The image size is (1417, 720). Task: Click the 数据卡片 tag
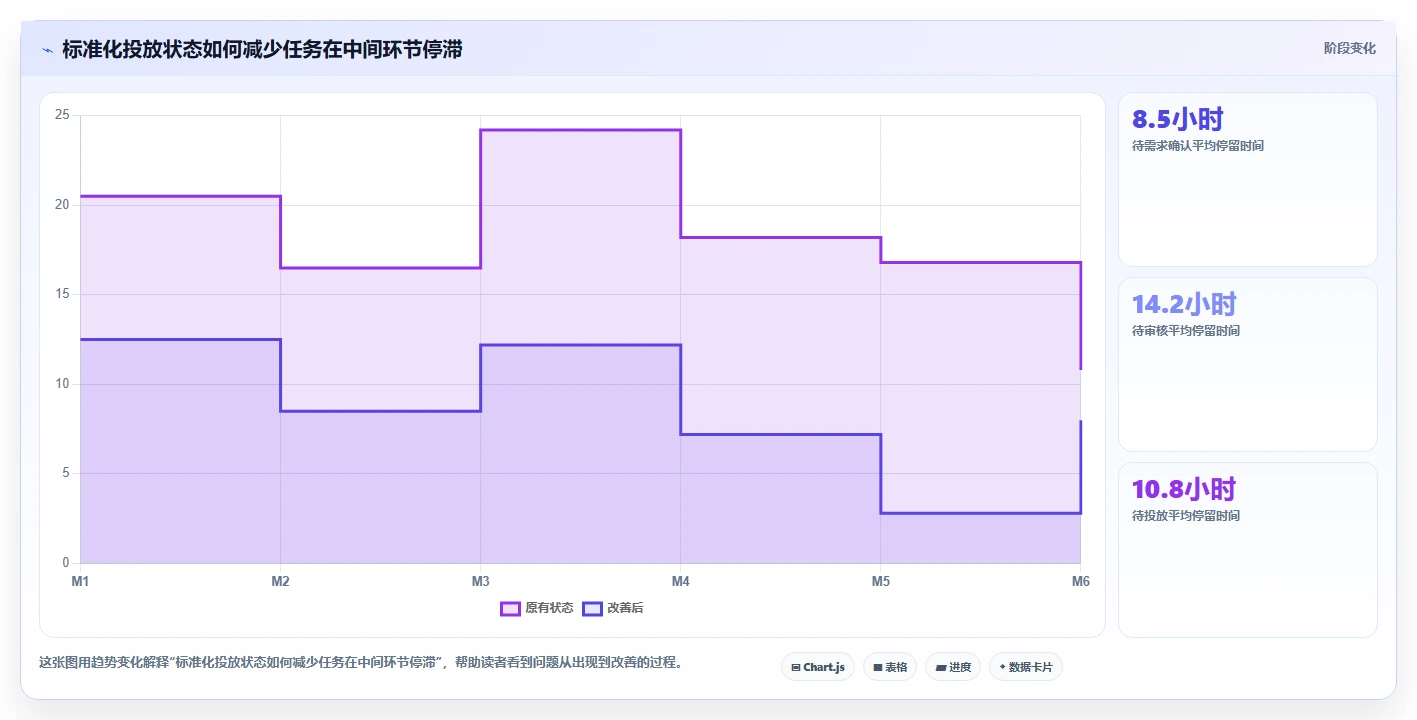coord(1025,667)
